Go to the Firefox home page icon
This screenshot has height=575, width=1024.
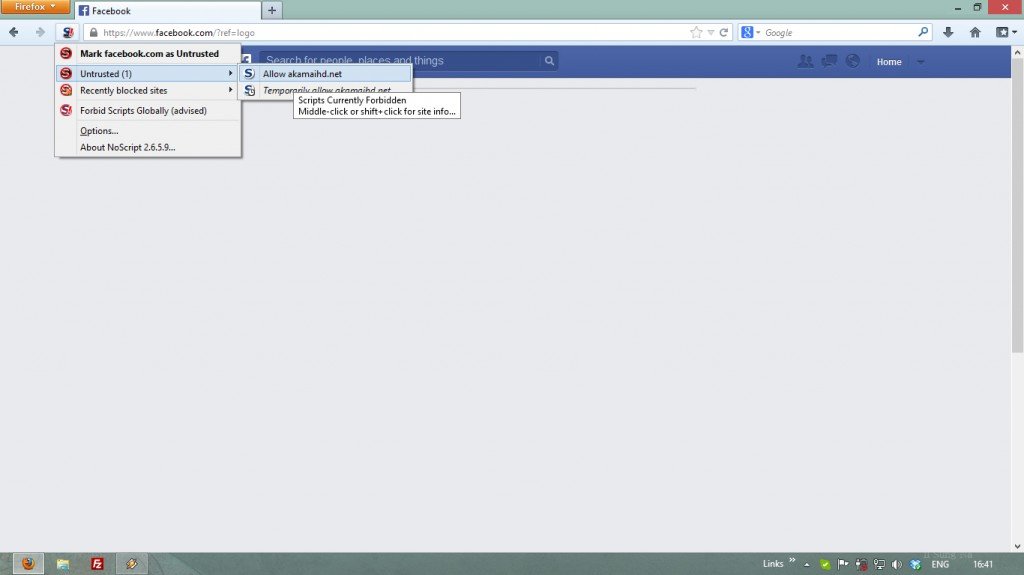click(x=975, y=32)
